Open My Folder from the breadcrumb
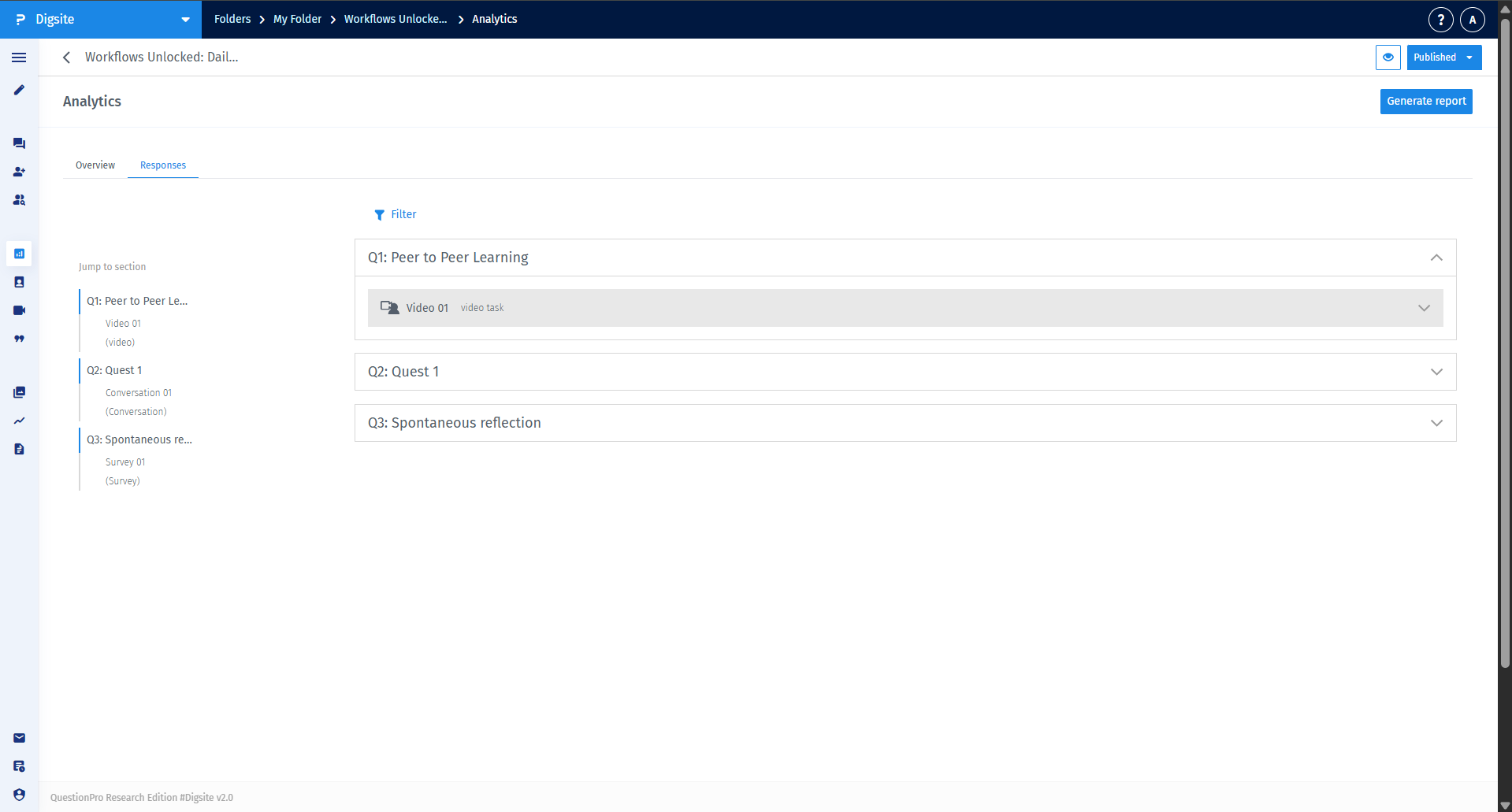This screenshot has height=812, width=1512. [297, 19]
